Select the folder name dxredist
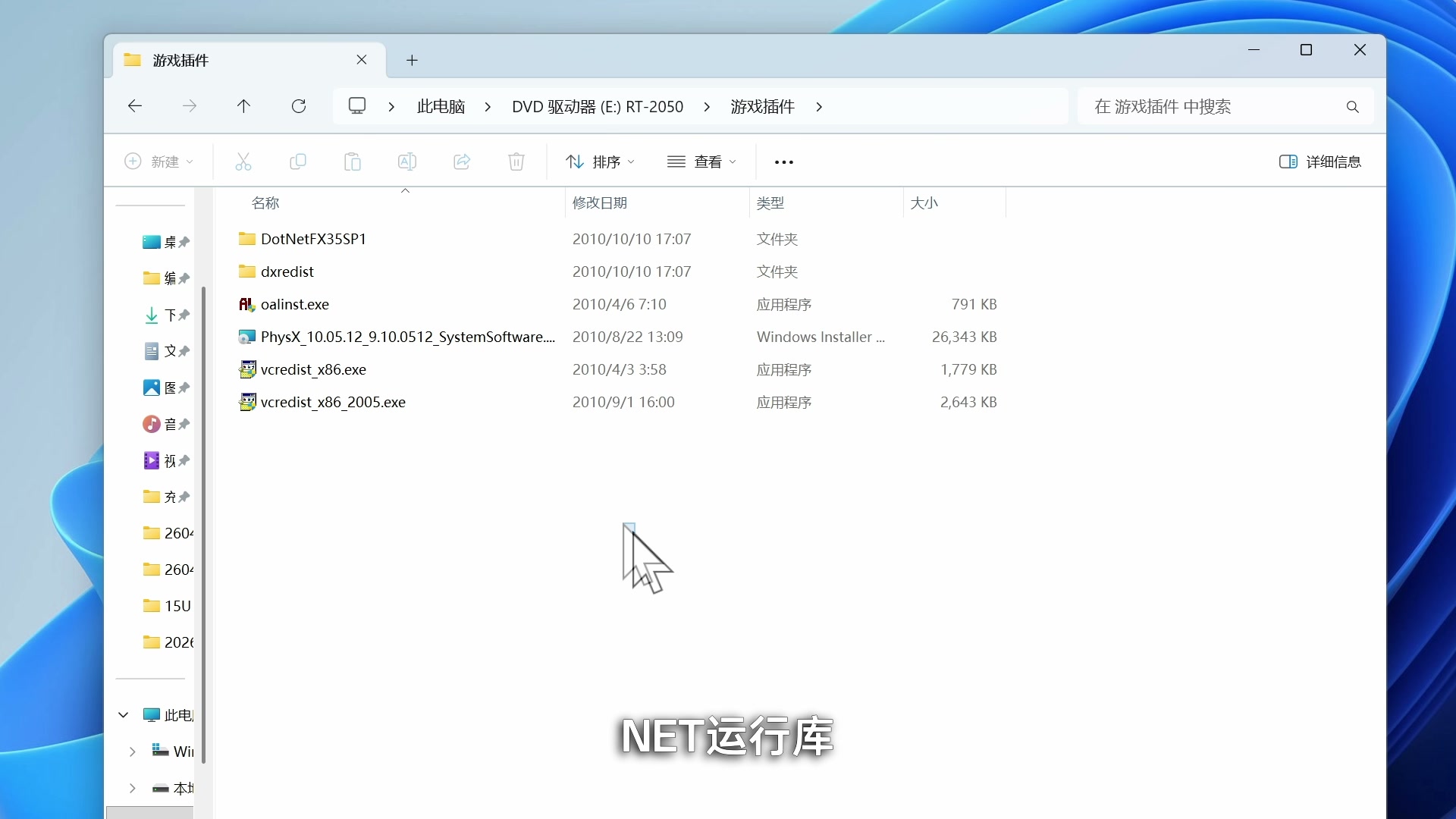The image size is (1456, 819). click(287, 271)
